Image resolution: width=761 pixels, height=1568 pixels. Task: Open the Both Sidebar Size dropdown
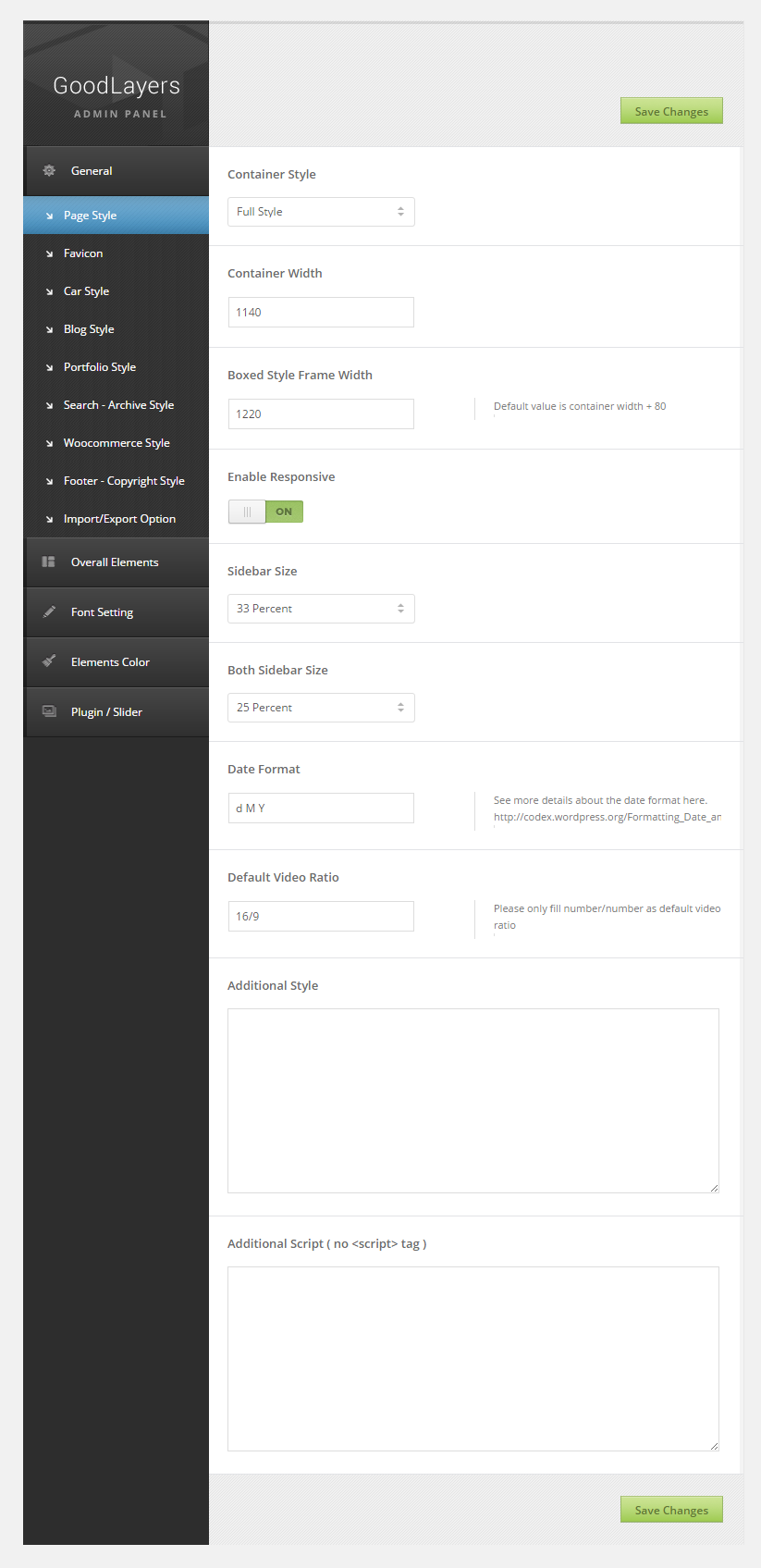click(x=321, y=708)
